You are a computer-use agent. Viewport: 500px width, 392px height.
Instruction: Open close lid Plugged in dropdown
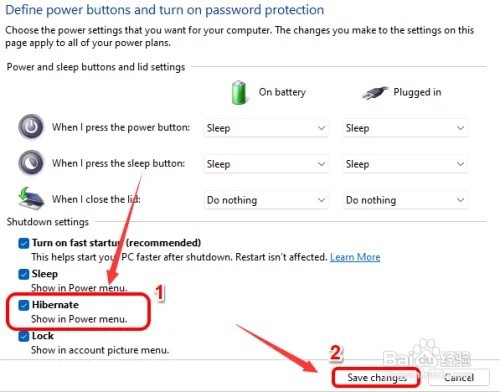(405, 200)
